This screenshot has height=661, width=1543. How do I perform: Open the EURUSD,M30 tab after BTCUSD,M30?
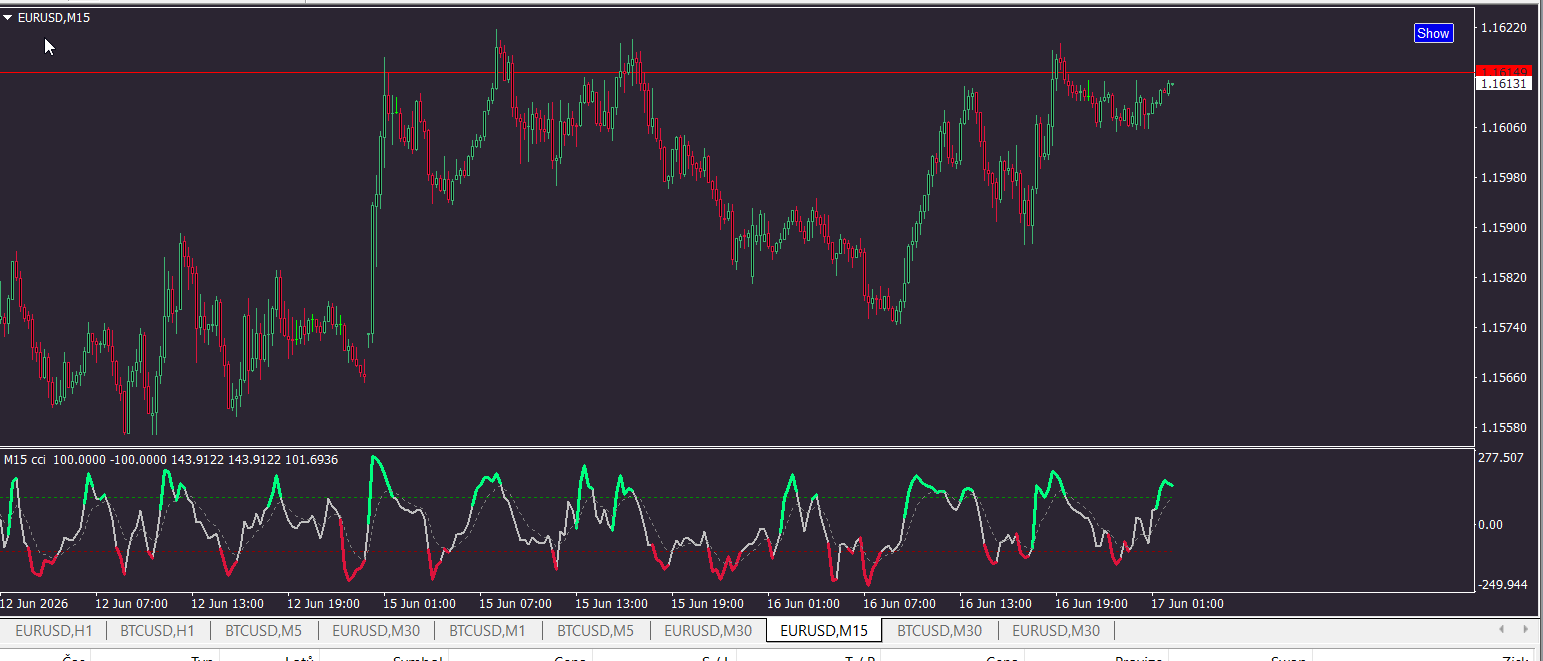(x=1056, y=631)
